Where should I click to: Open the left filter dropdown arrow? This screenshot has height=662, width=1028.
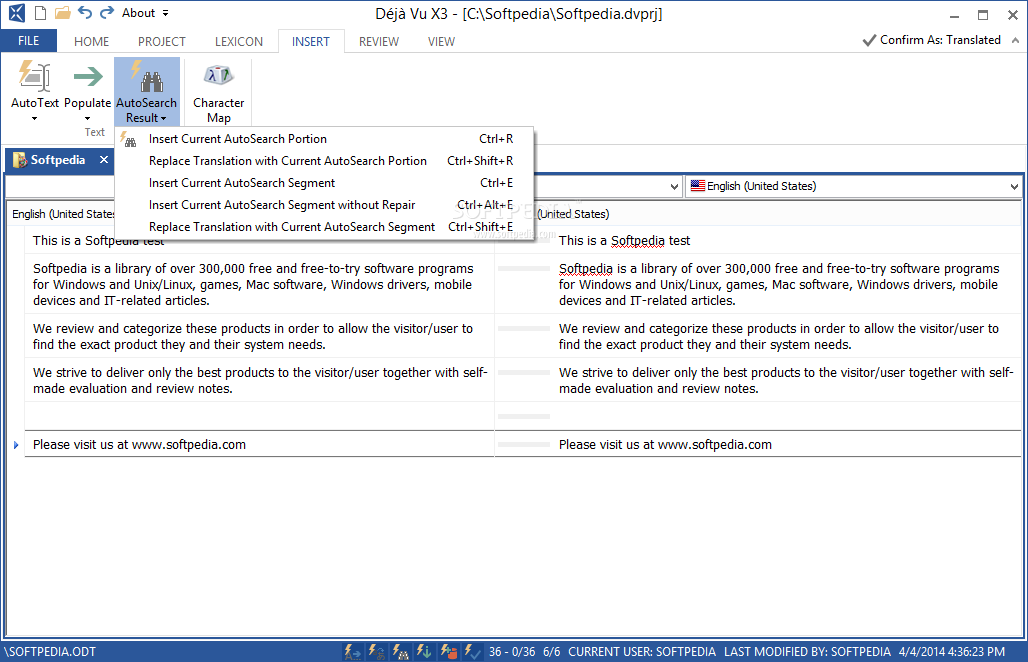coord(674,187)
